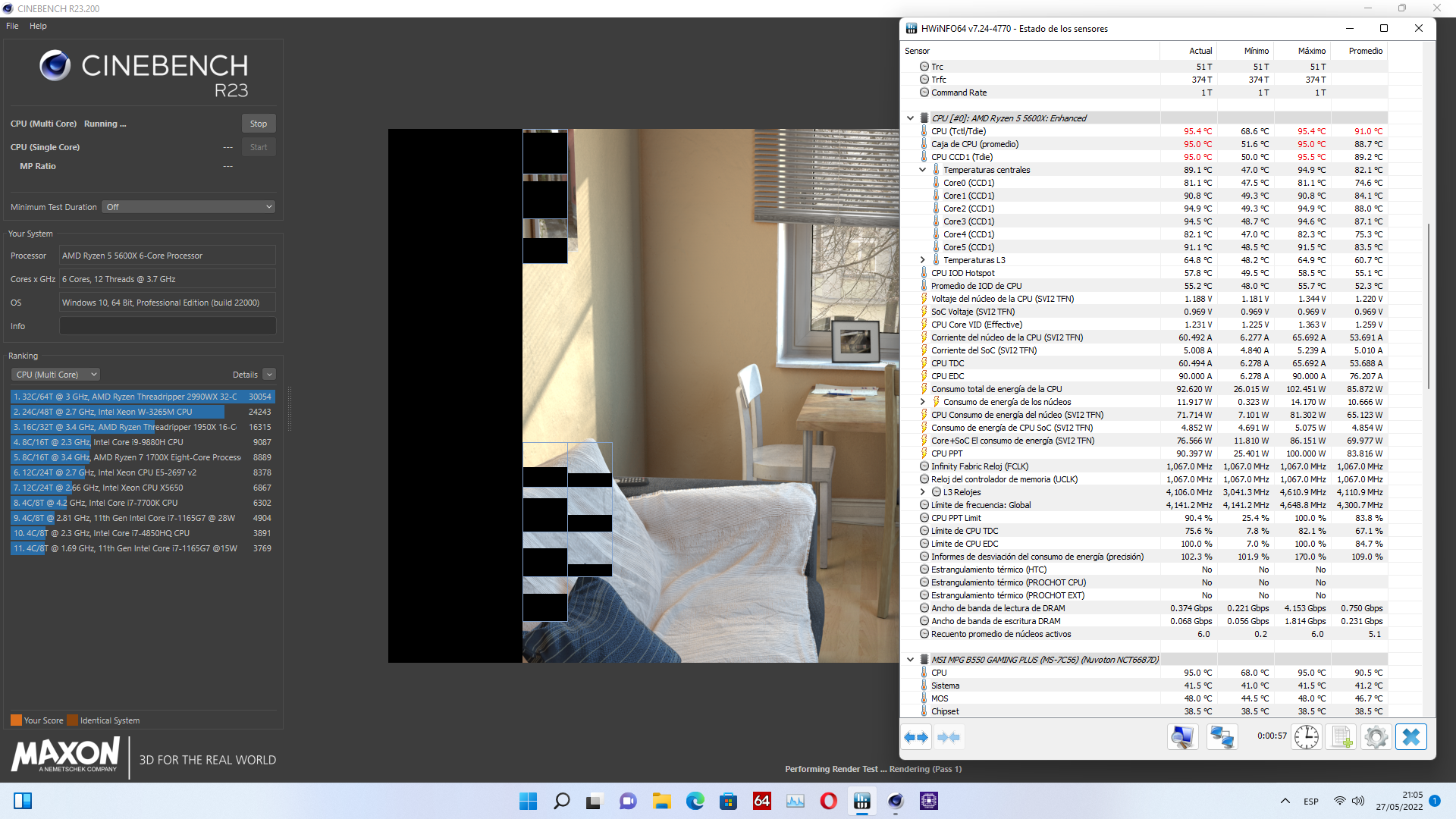Click the HWiNFO expand arrows navigation icon
The image size is (1456, 819).
click(x=916, y=737)
